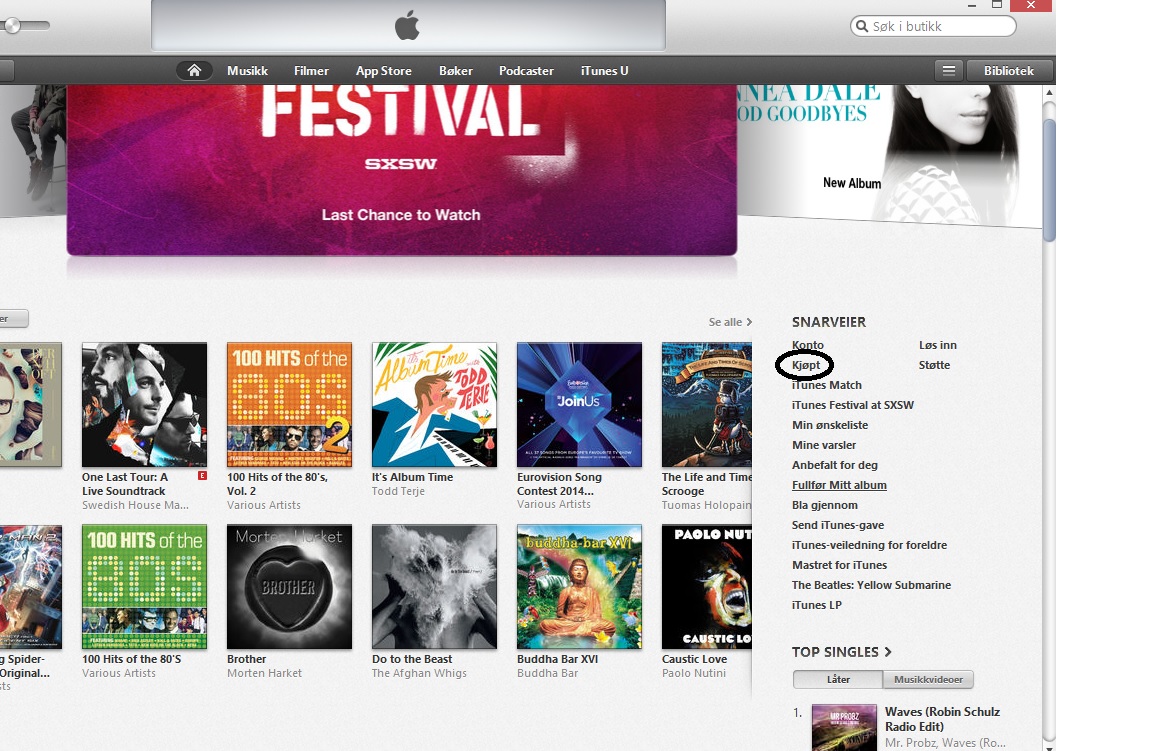The height and width of the screenshot is (751, 1152).
Task: Open the Støtte link
Action: 934,364
